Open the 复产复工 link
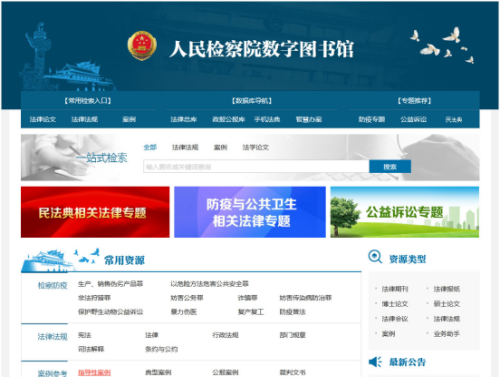 [x=251, y=312]
